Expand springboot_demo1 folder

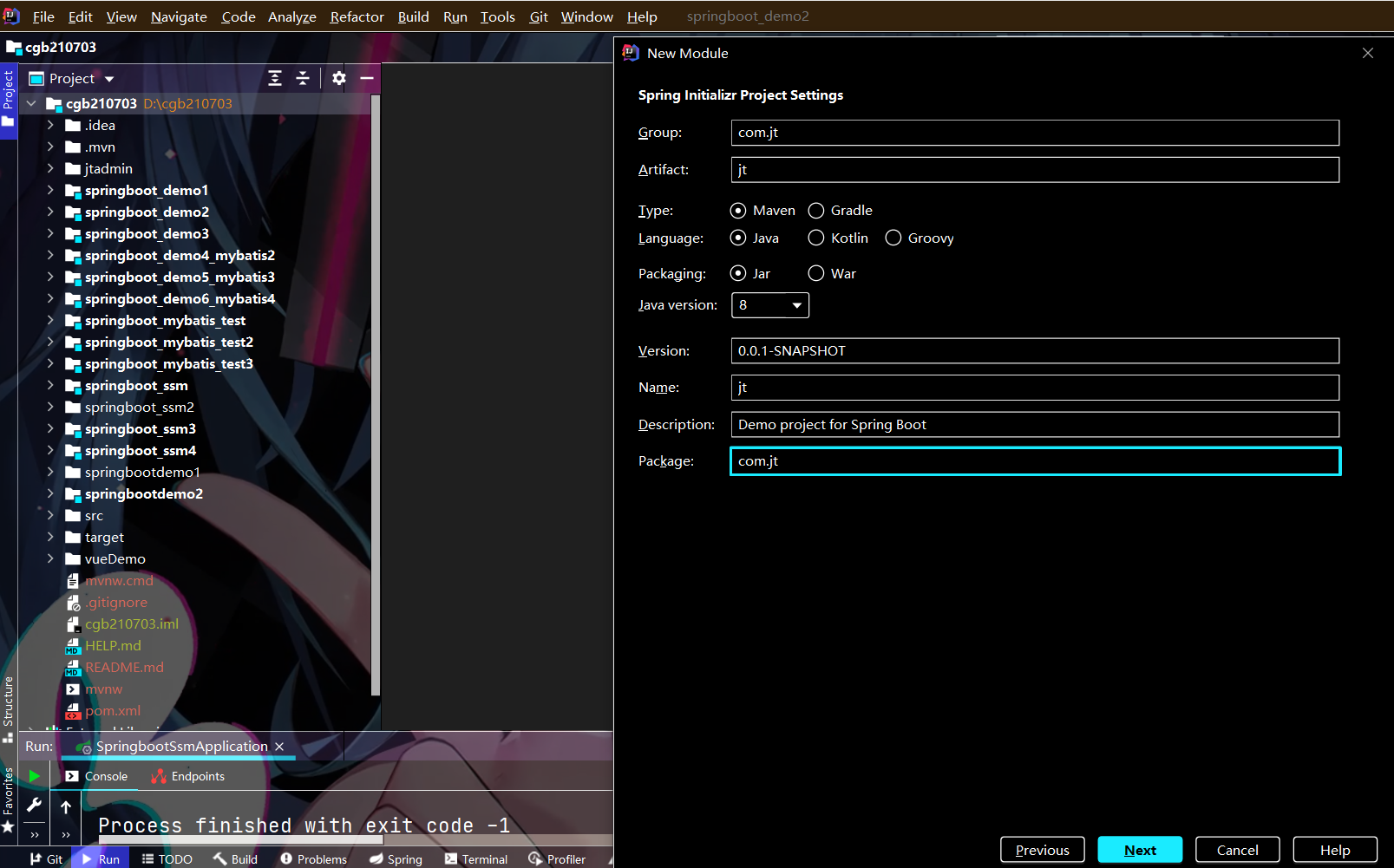coord(50,191)
